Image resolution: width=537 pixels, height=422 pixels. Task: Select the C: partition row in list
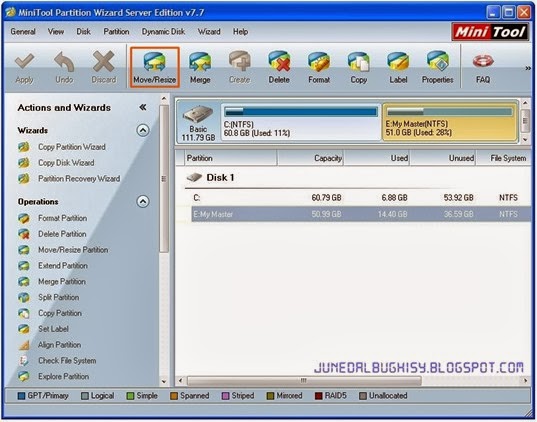click(x=361, y=198)
